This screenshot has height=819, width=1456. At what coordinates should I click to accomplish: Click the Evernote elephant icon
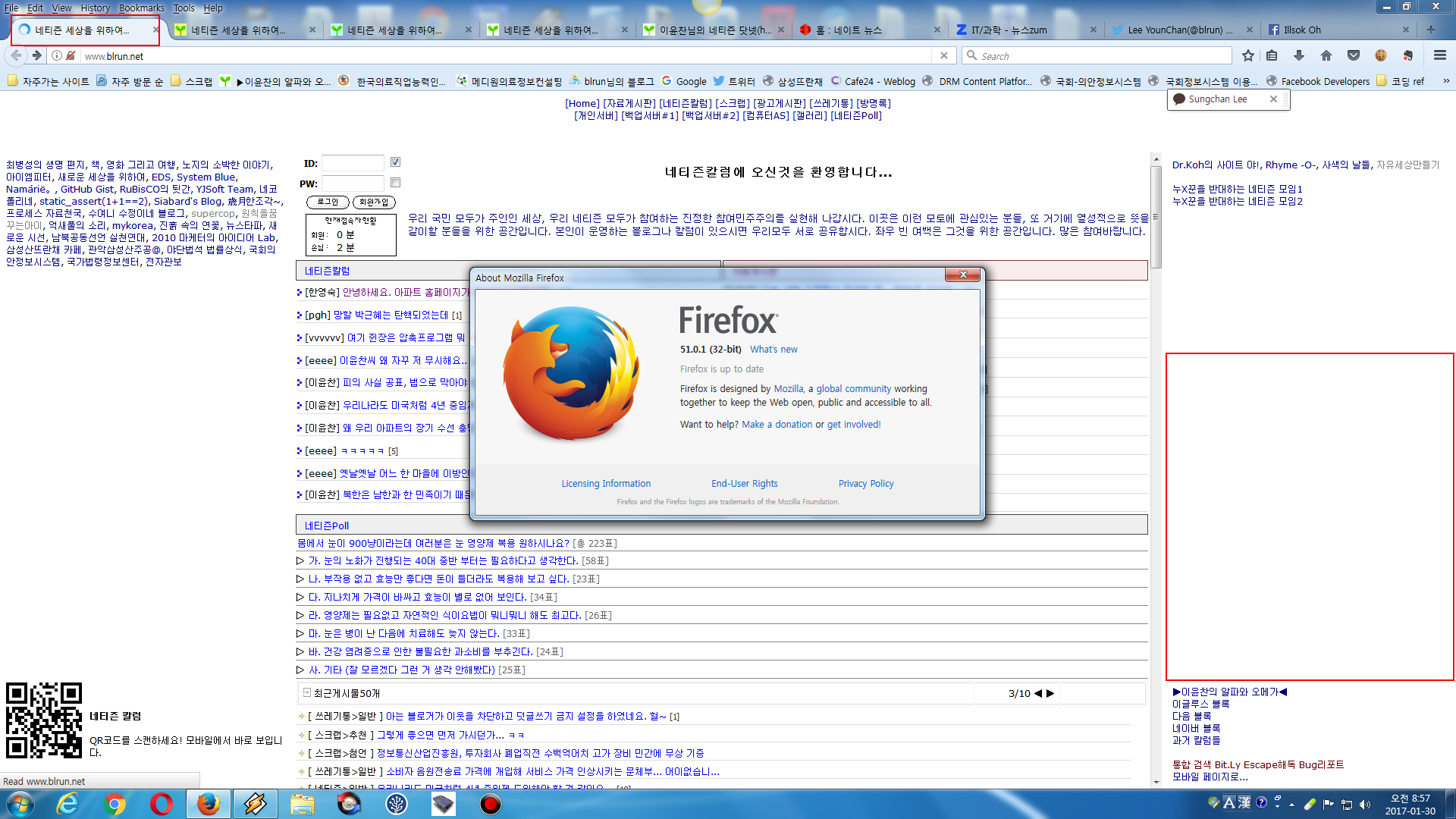(x=1407, y=55)
